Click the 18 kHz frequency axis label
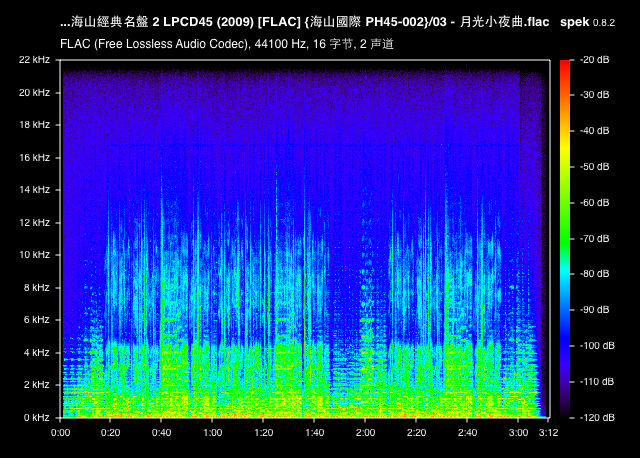The height and width of the screenshot is (458, 640). (34, 125)
